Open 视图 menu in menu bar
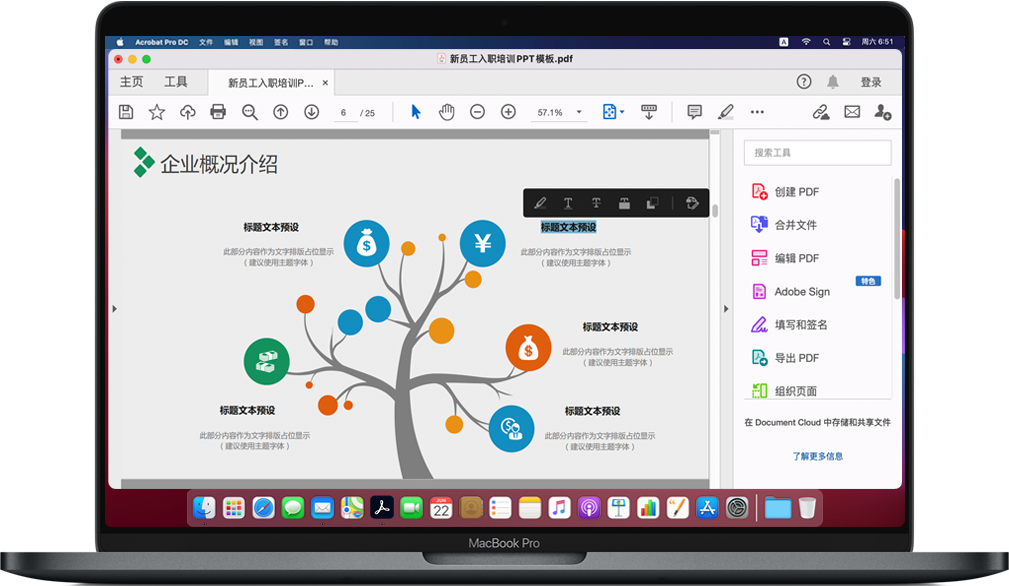The width and height of the screenshot is (1009, 586). pyautogui.click(x=256, y=42)
